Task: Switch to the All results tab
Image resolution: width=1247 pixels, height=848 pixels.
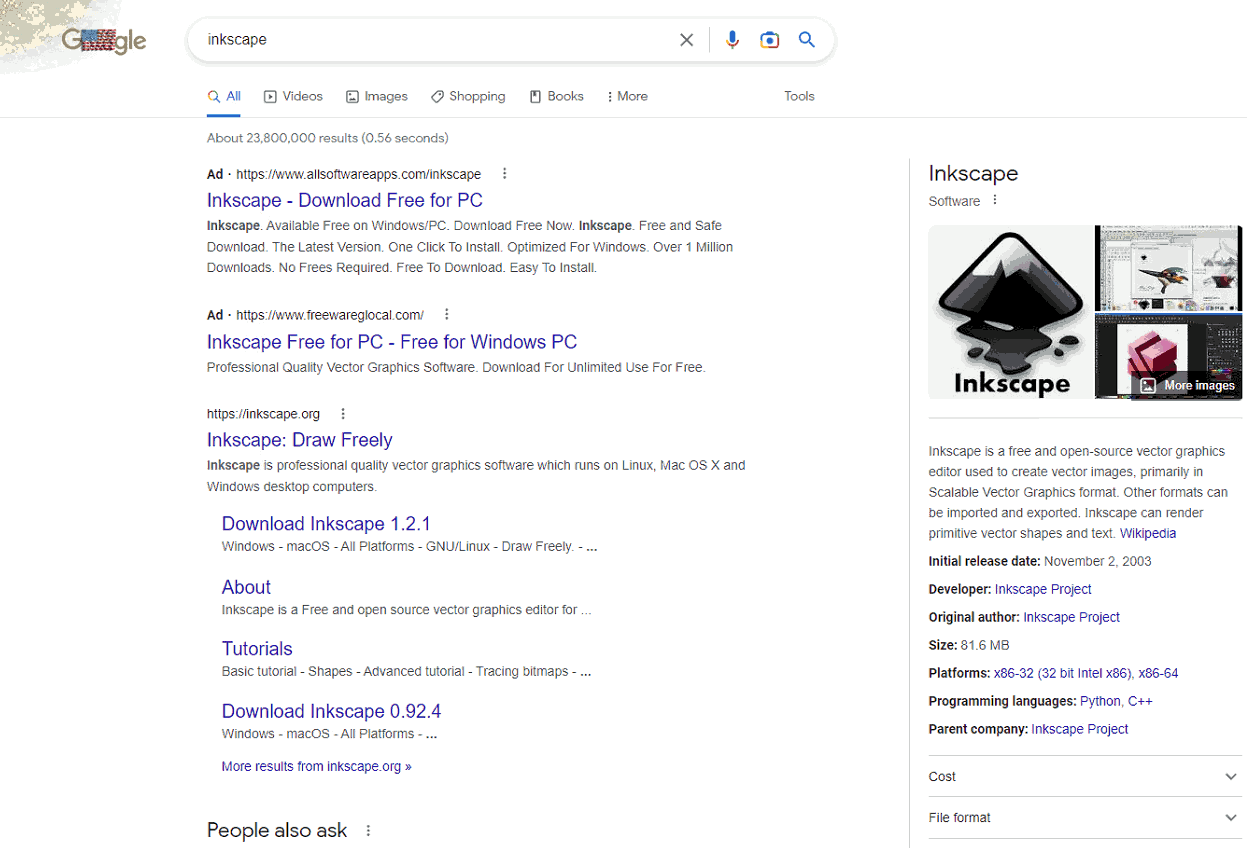Action: [x=224, y=96]
